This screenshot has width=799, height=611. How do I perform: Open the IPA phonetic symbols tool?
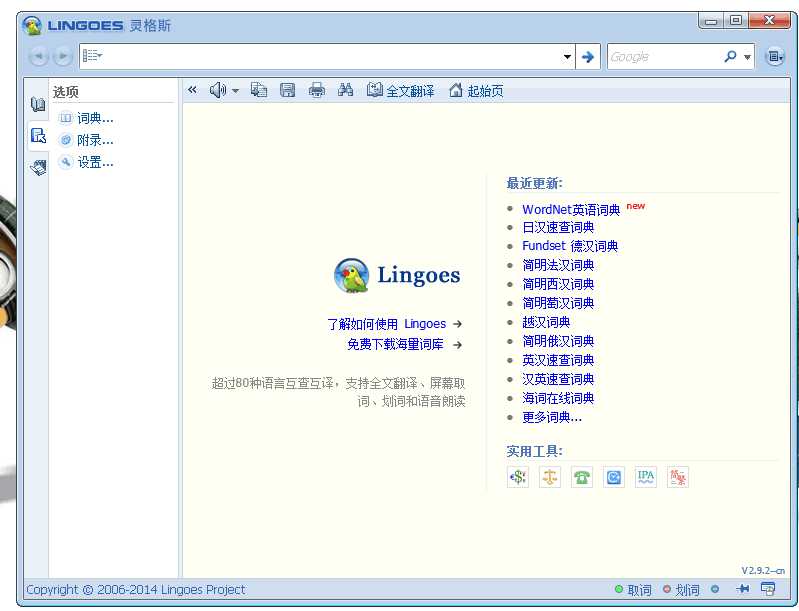click(646, 477)
